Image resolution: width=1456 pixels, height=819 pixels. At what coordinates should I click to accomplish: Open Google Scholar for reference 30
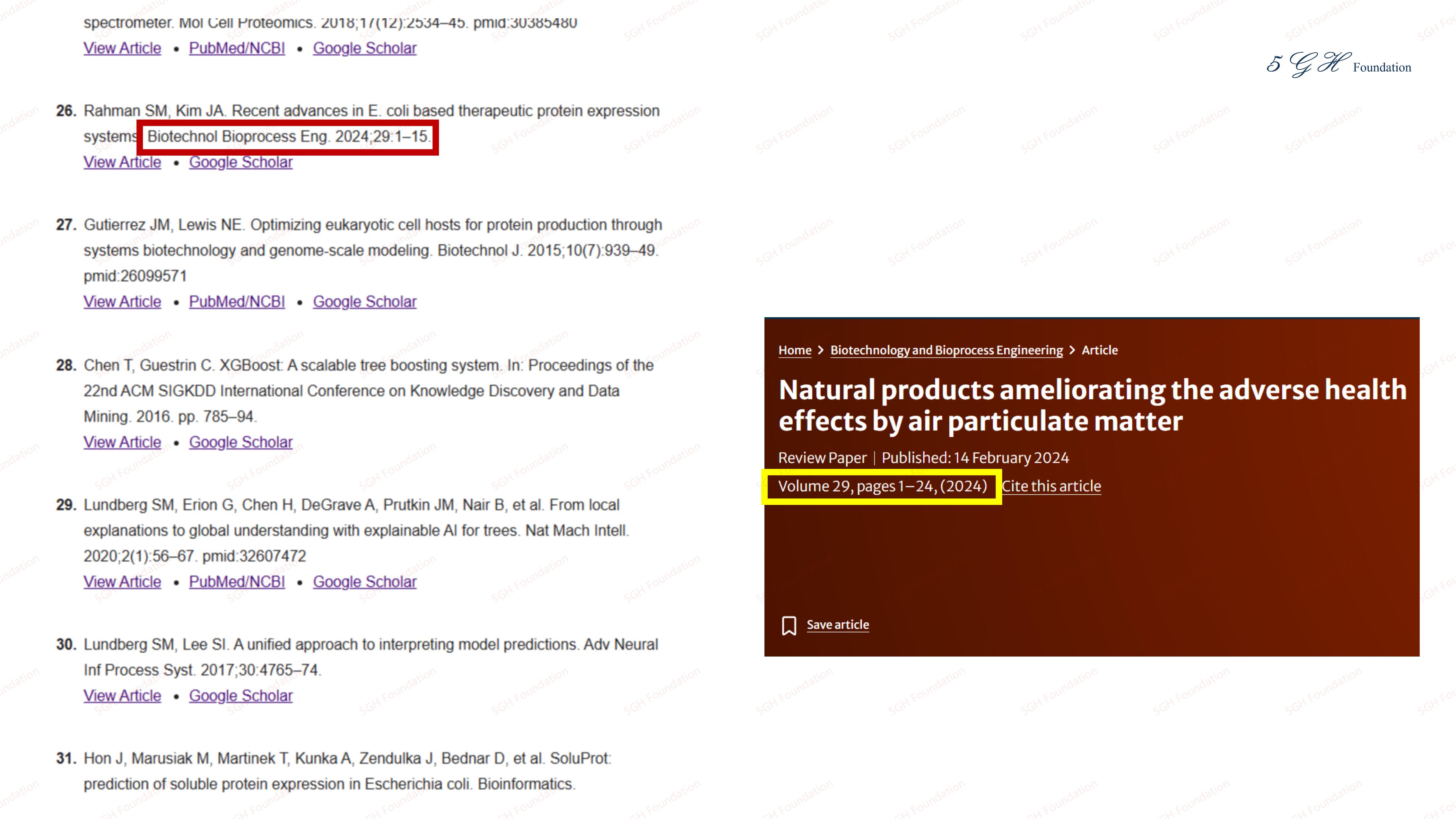click(240, 696)
